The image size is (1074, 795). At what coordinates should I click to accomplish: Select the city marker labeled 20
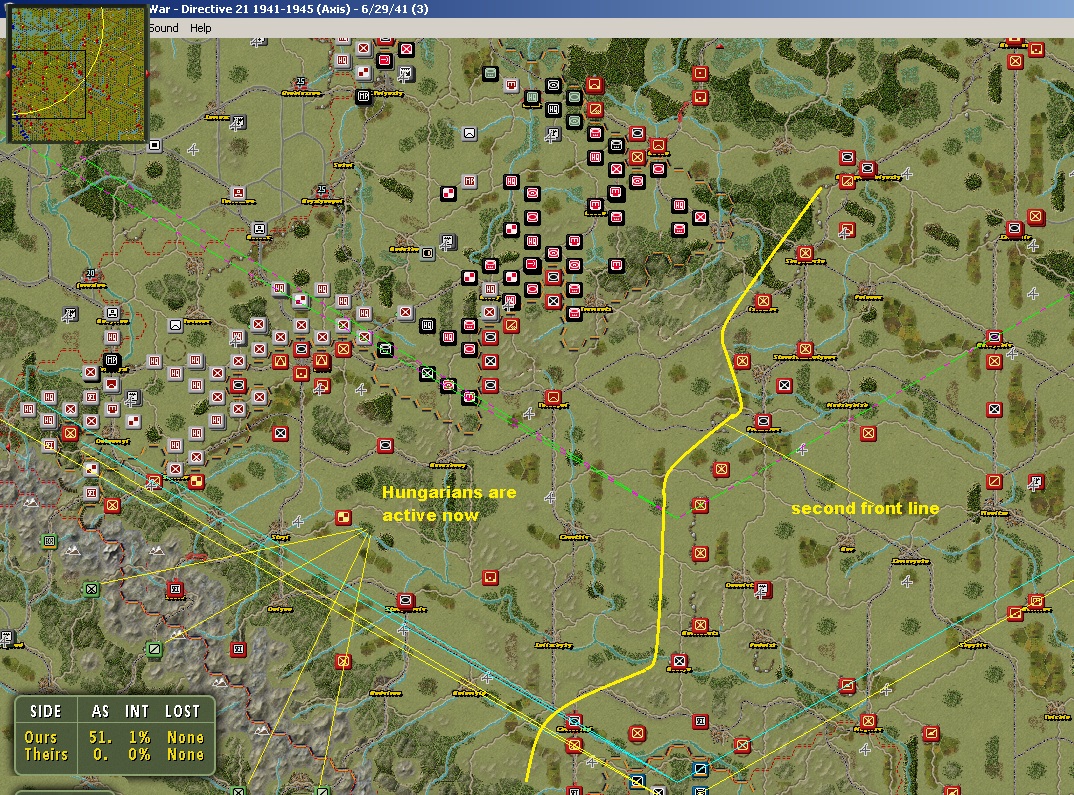(x=90, y=273)
